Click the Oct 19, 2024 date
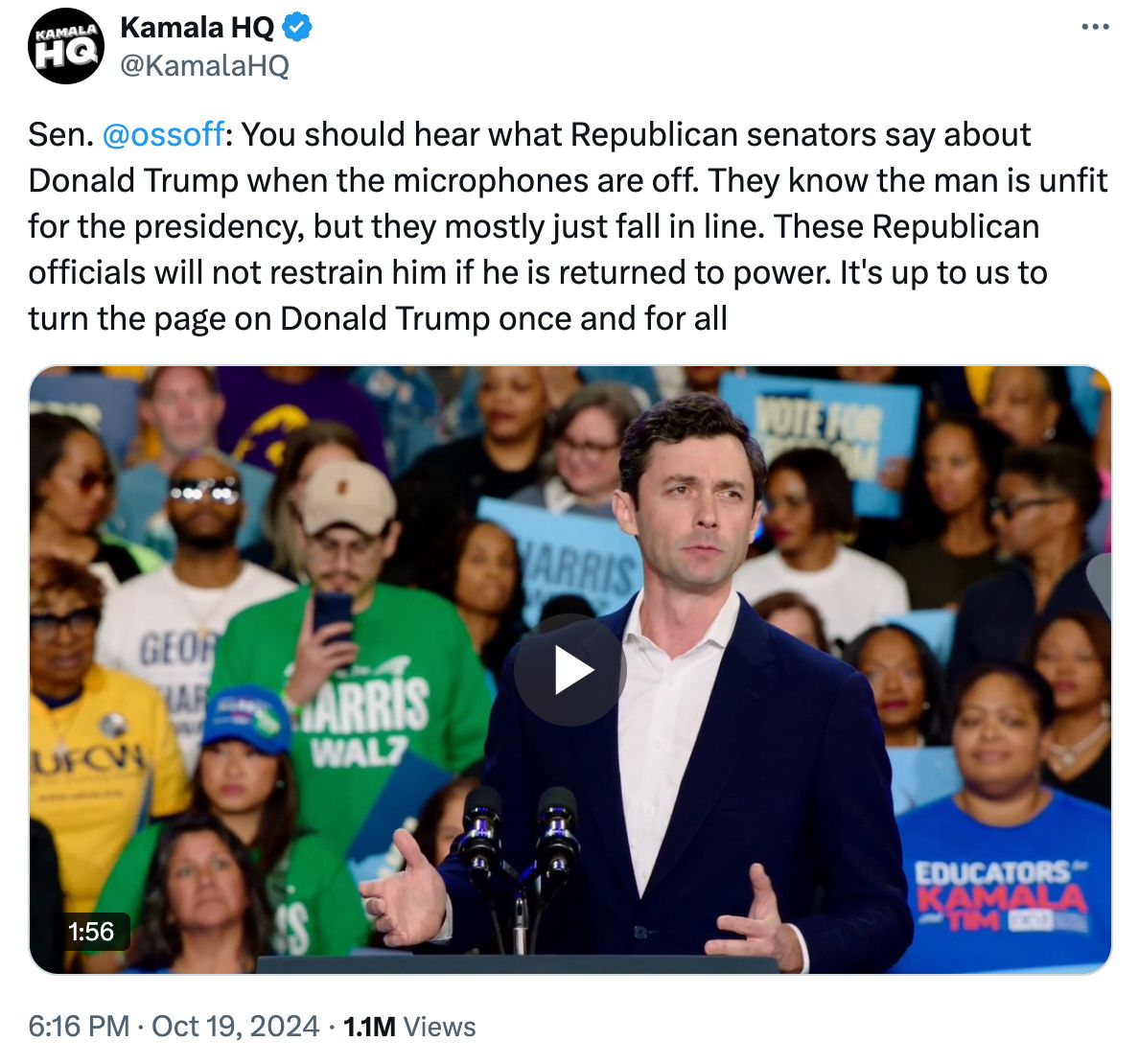 pos(235,1027)
